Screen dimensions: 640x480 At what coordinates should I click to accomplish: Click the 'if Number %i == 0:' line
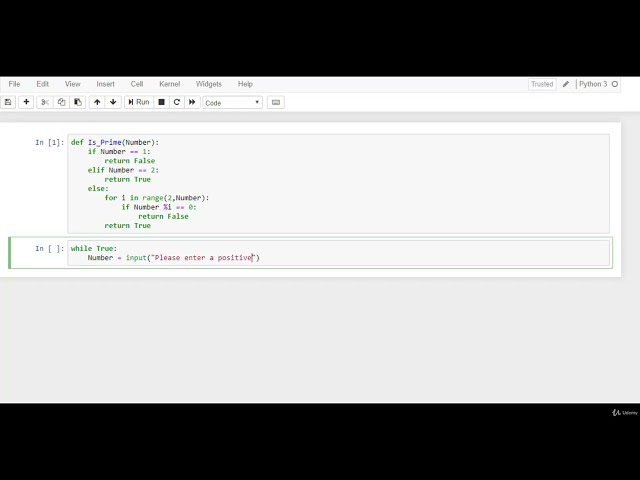coord(159,207)
